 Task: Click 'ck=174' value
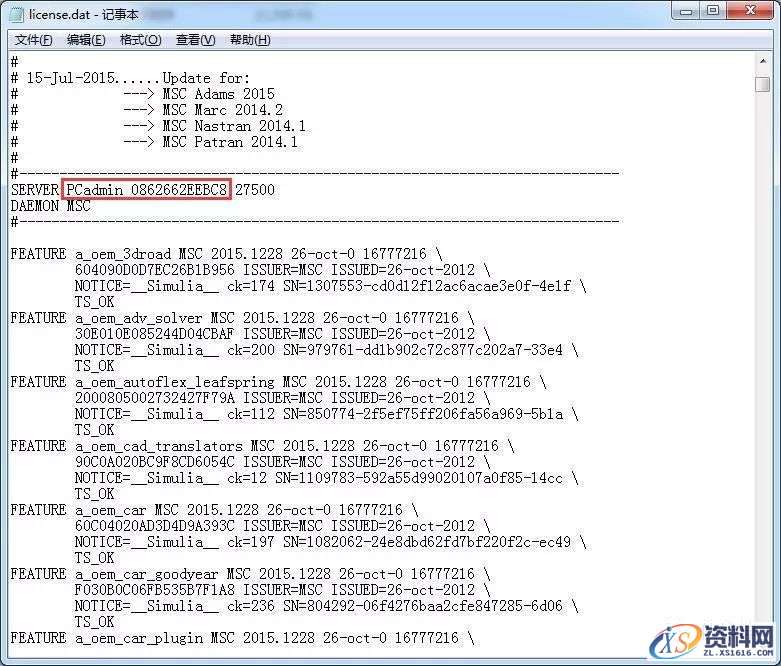pyautogui.click(x=251, y=286)
